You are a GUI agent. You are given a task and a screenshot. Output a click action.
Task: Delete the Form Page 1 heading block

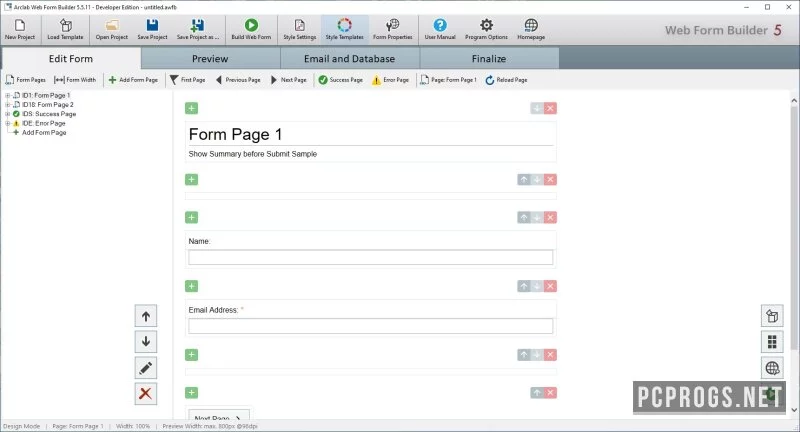coord(550,108)
